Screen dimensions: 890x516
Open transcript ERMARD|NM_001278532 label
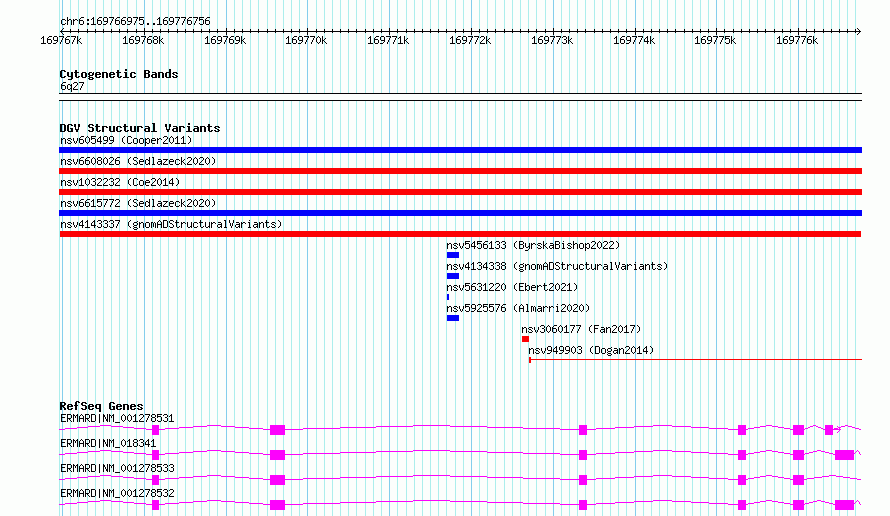[117, 493]
